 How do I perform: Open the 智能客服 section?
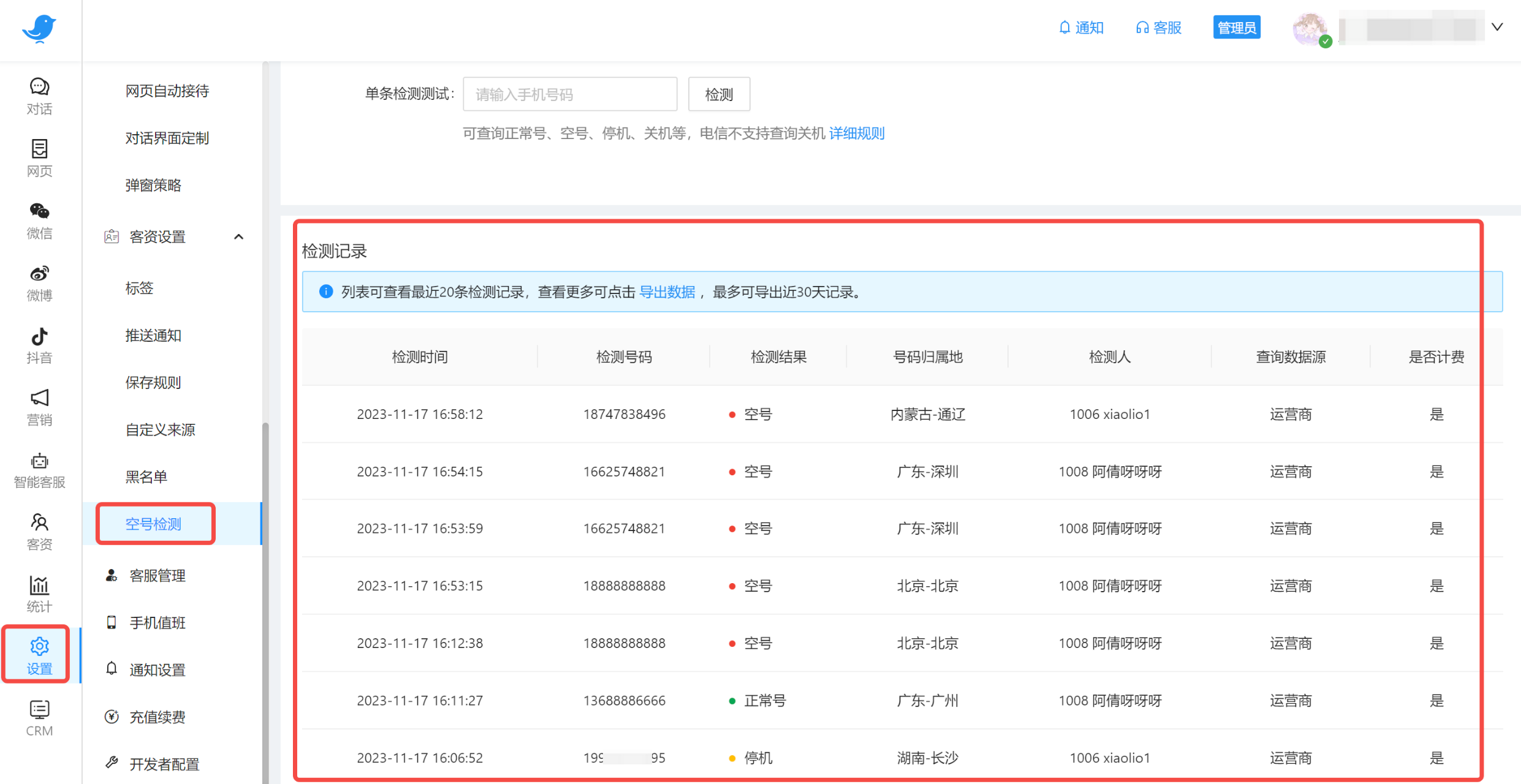(39, 469)
